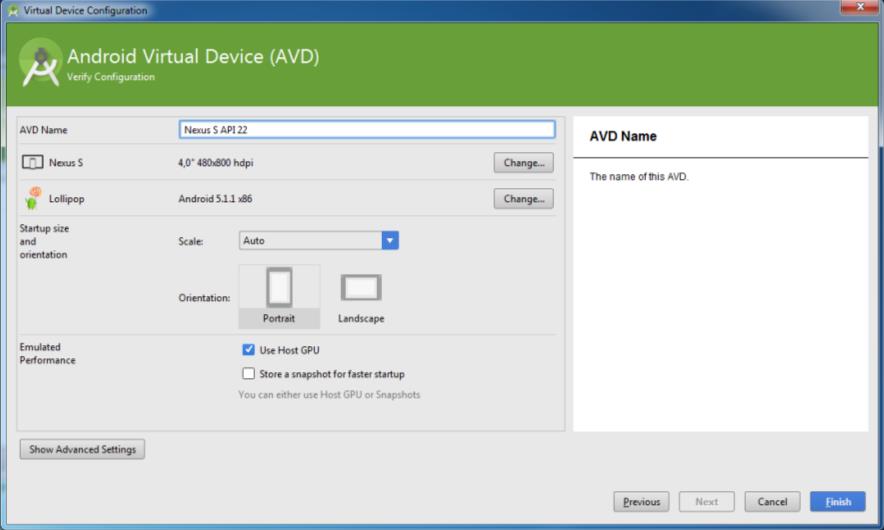
Task: Click in the AVD Name text field
Action: [366, 129]
